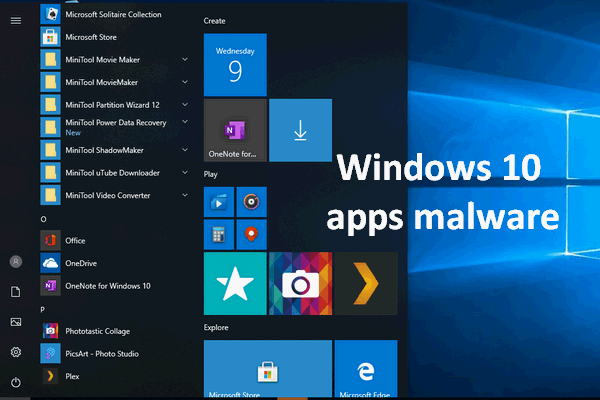This screenshot has height=400, width=600.
Task: Click the 'Phototastic Collage' label
Action: click(98, 331)
